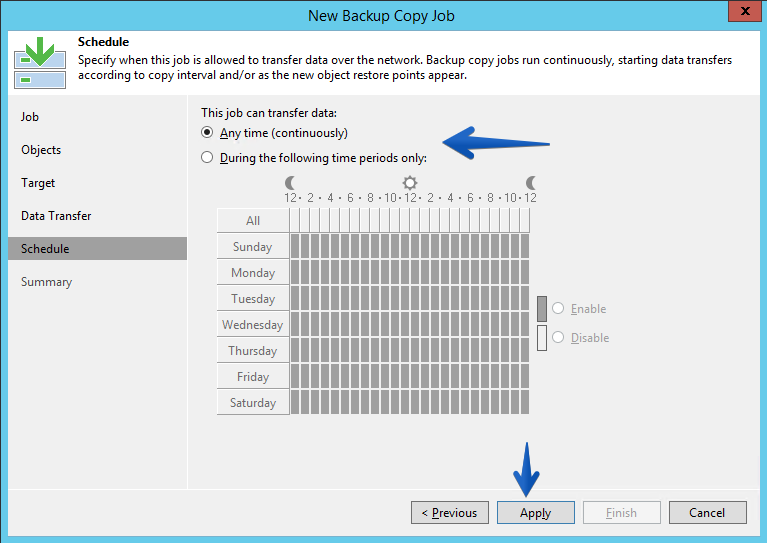Click the Cancel button
767x543 pixels.
point(707,513)
